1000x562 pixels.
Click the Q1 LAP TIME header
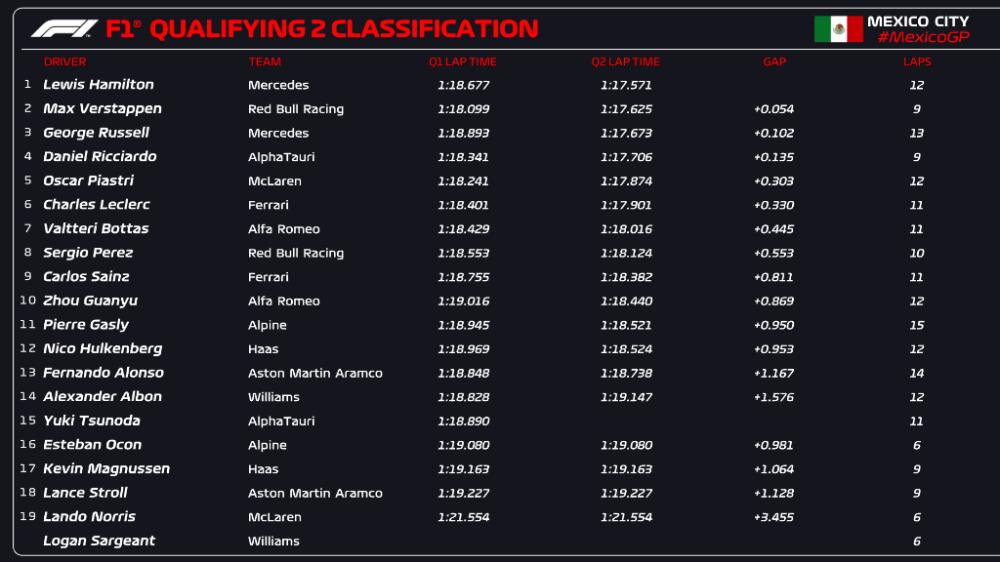(462, 62)
